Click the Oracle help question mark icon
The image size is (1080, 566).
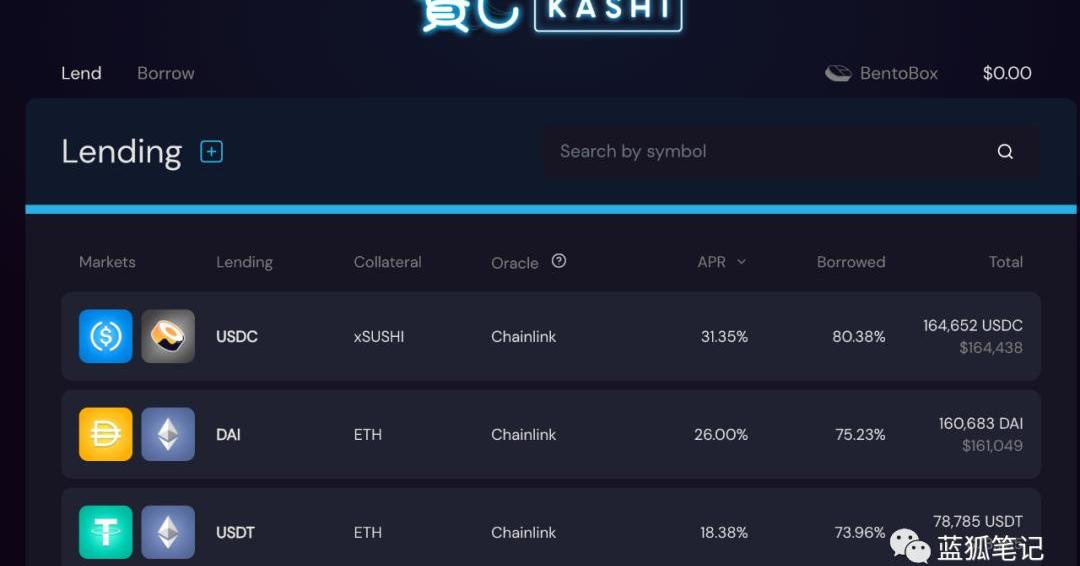pyautogui.click(x=559, y=261)
